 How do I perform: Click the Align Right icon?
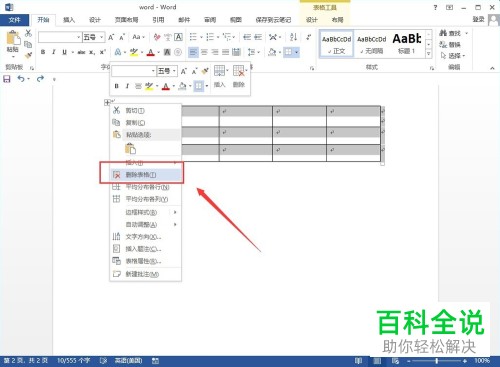click(215, 52)
